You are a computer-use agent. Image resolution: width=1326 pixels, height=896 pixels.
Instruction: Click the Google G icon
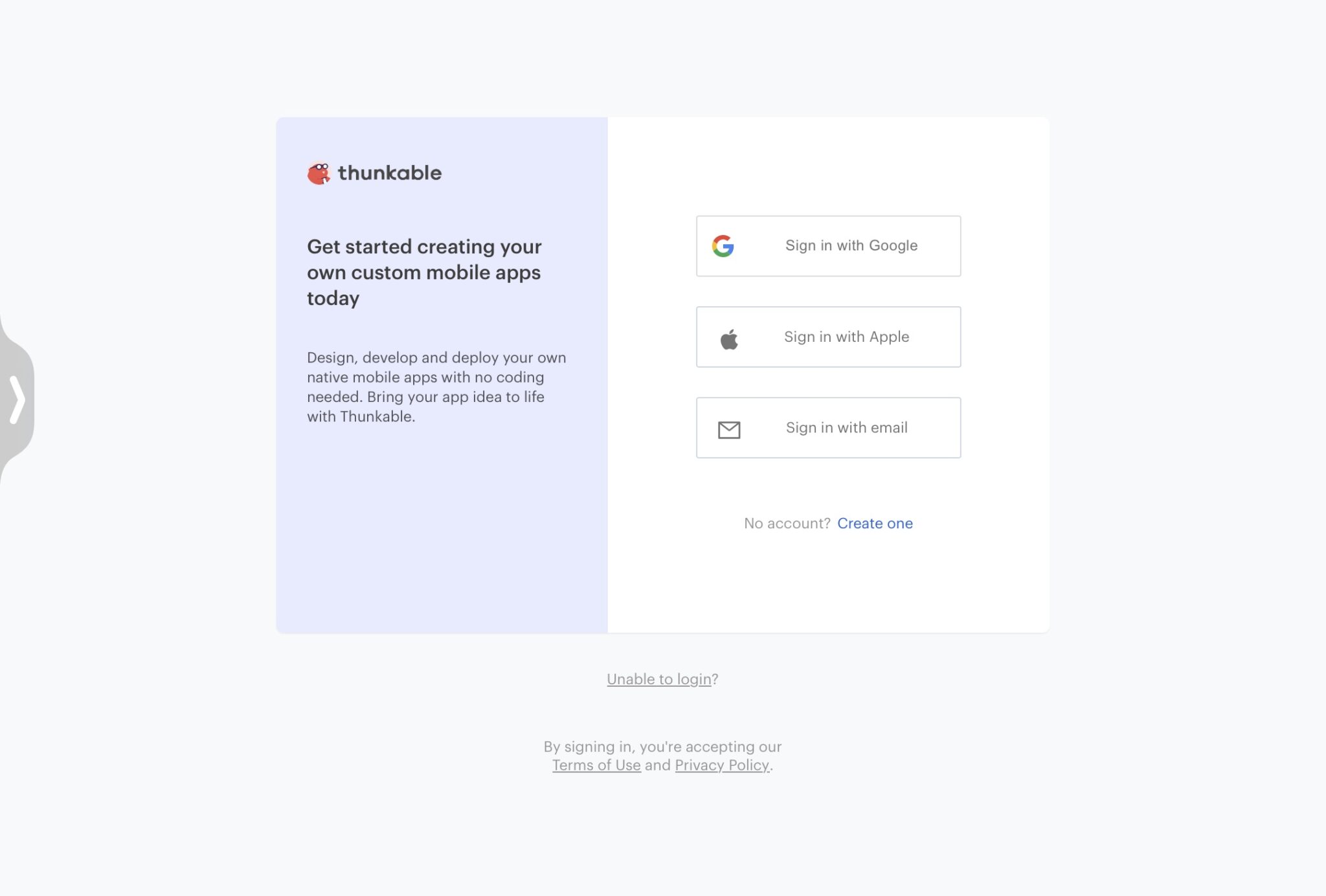[724, 245]
